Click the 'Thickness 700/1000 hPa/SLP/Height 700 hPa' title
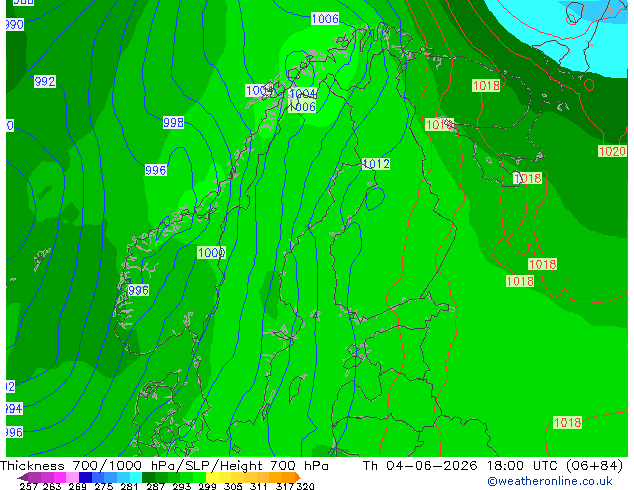The height and width of the screenshot is (490, 634). tap(164, 466)
